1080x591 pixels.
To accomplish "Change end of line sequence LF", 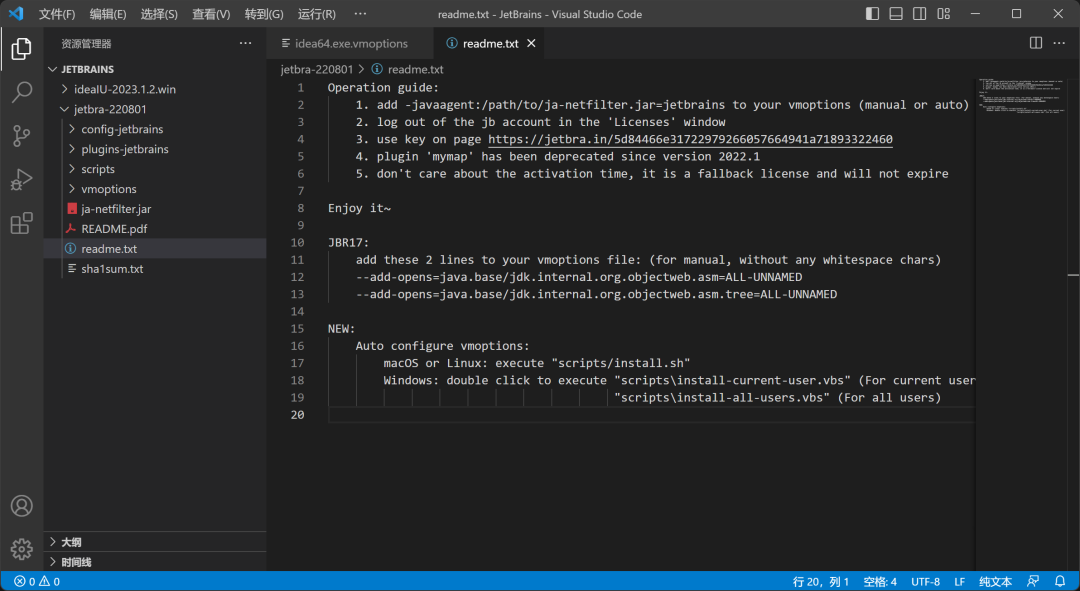I will click(x=959, y=581).
